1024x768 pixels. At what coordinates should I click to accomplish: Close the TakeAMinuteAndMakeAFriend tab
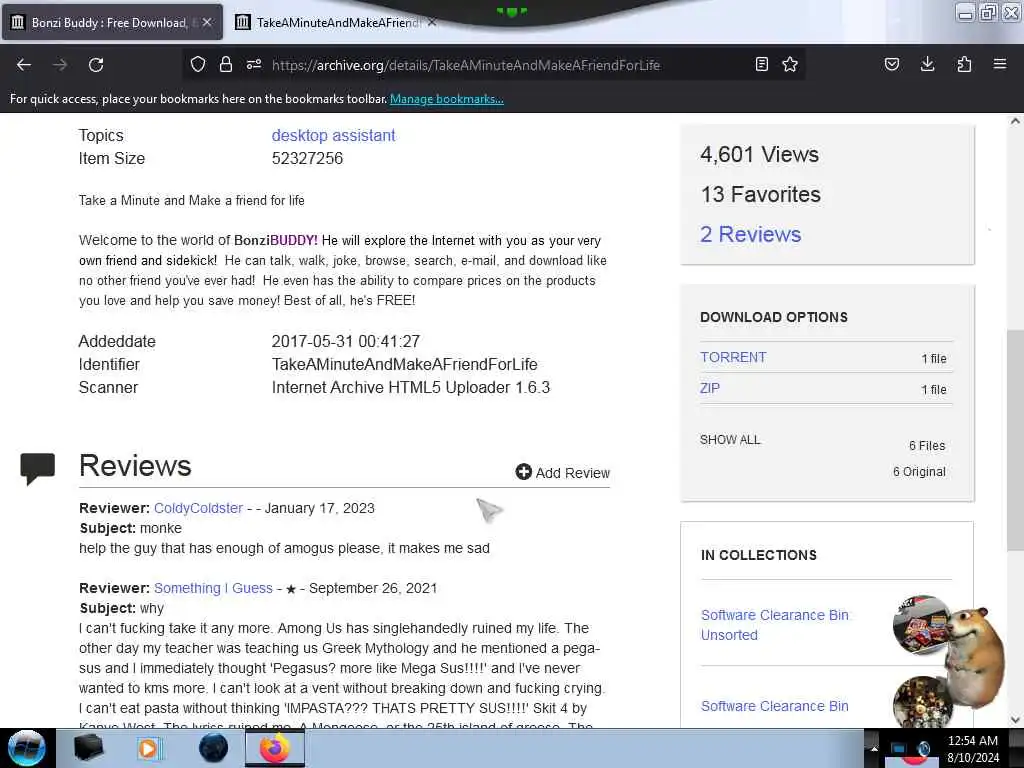(x=432, y=22)
